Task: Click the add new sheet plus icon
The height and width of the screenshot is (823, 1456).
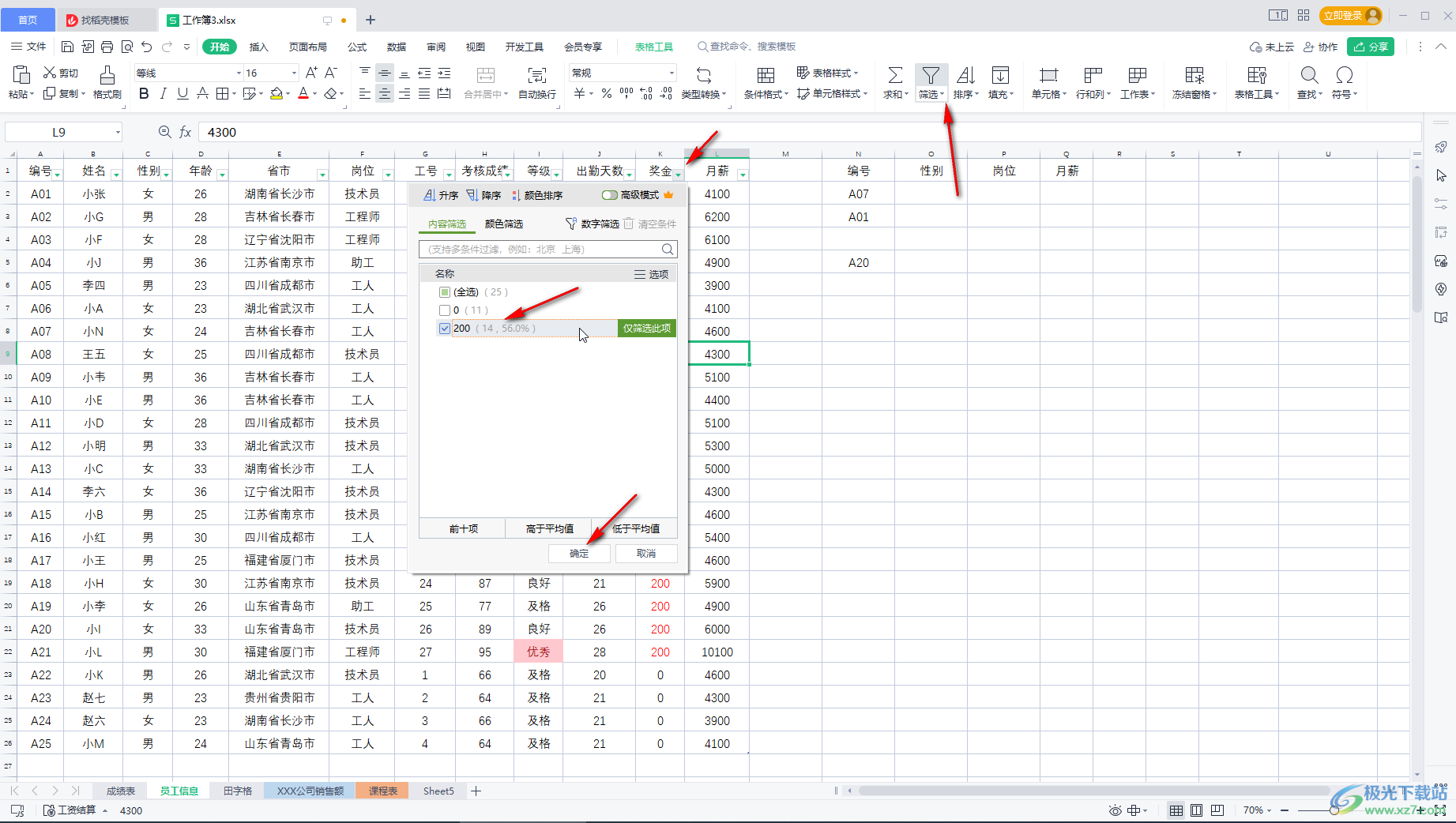Action: [x=476, y=791]
